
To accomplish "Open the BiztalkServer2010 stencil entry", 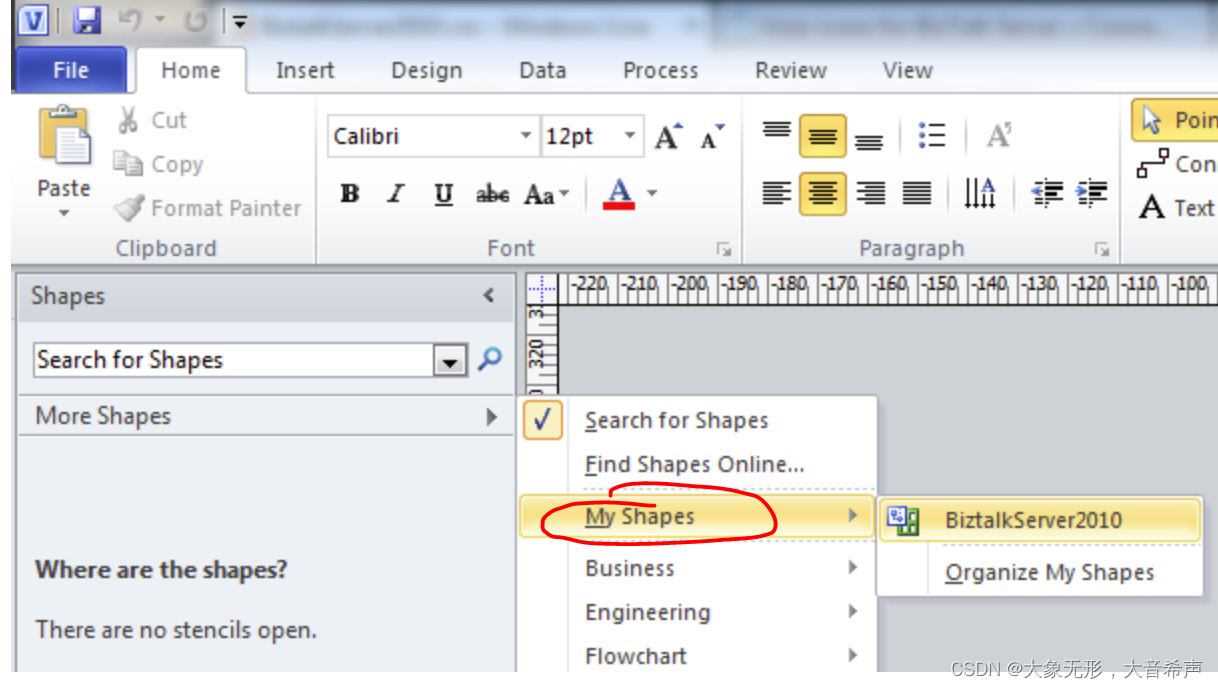I will pos(1033,520).
